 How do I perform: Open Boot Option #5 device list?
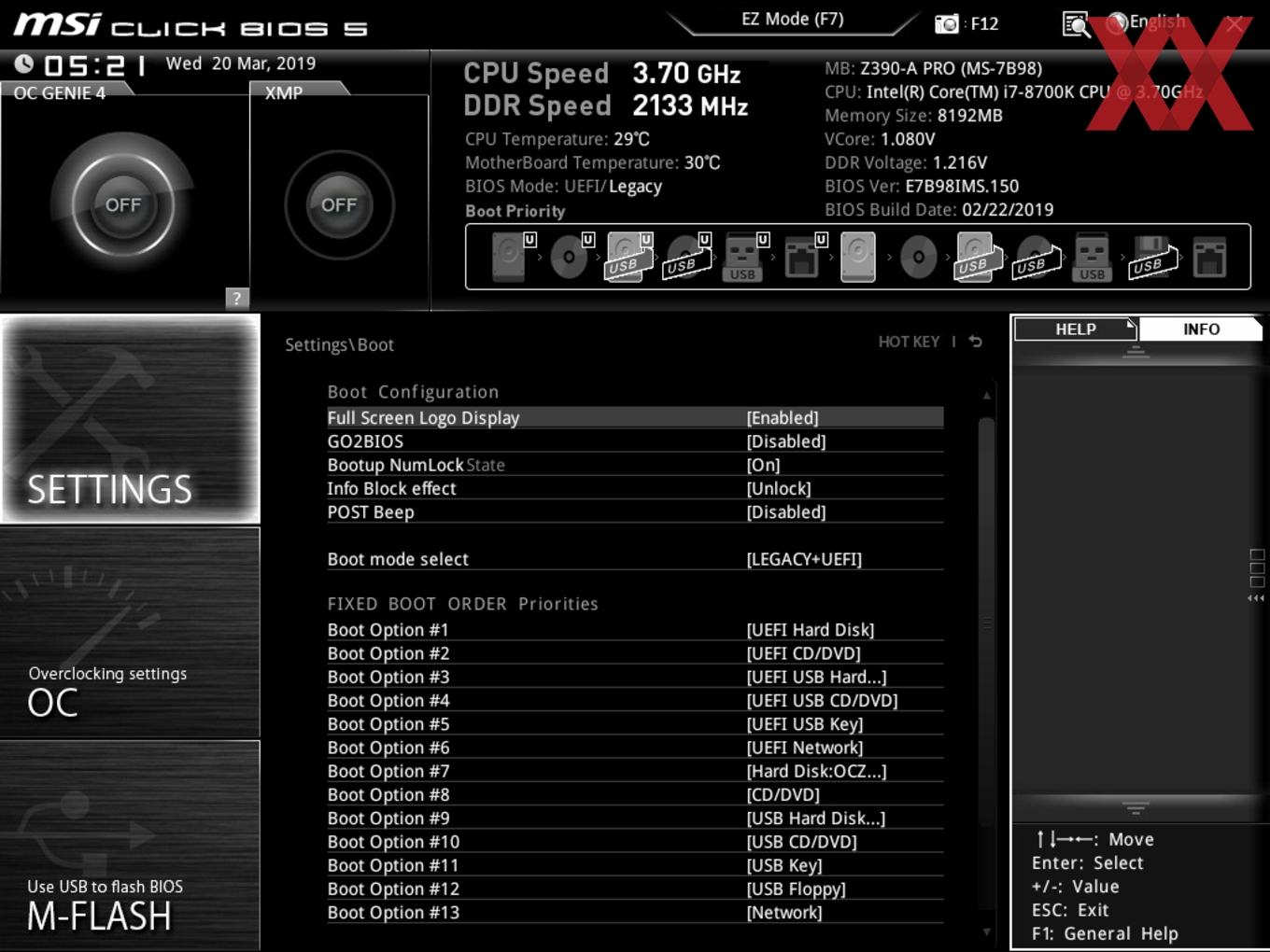click(x=635, y=724)
